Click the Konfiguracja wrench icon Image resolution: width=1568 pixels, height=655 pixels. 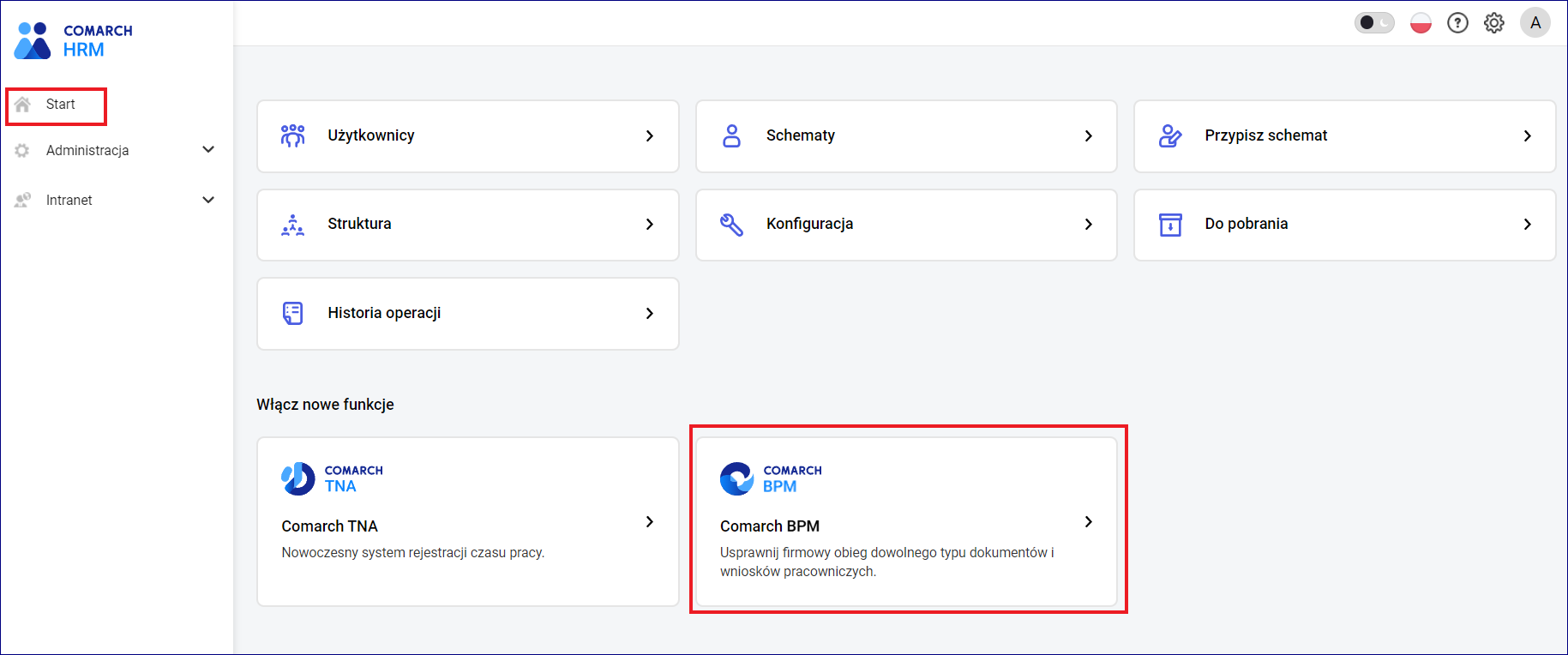(731, 225)
